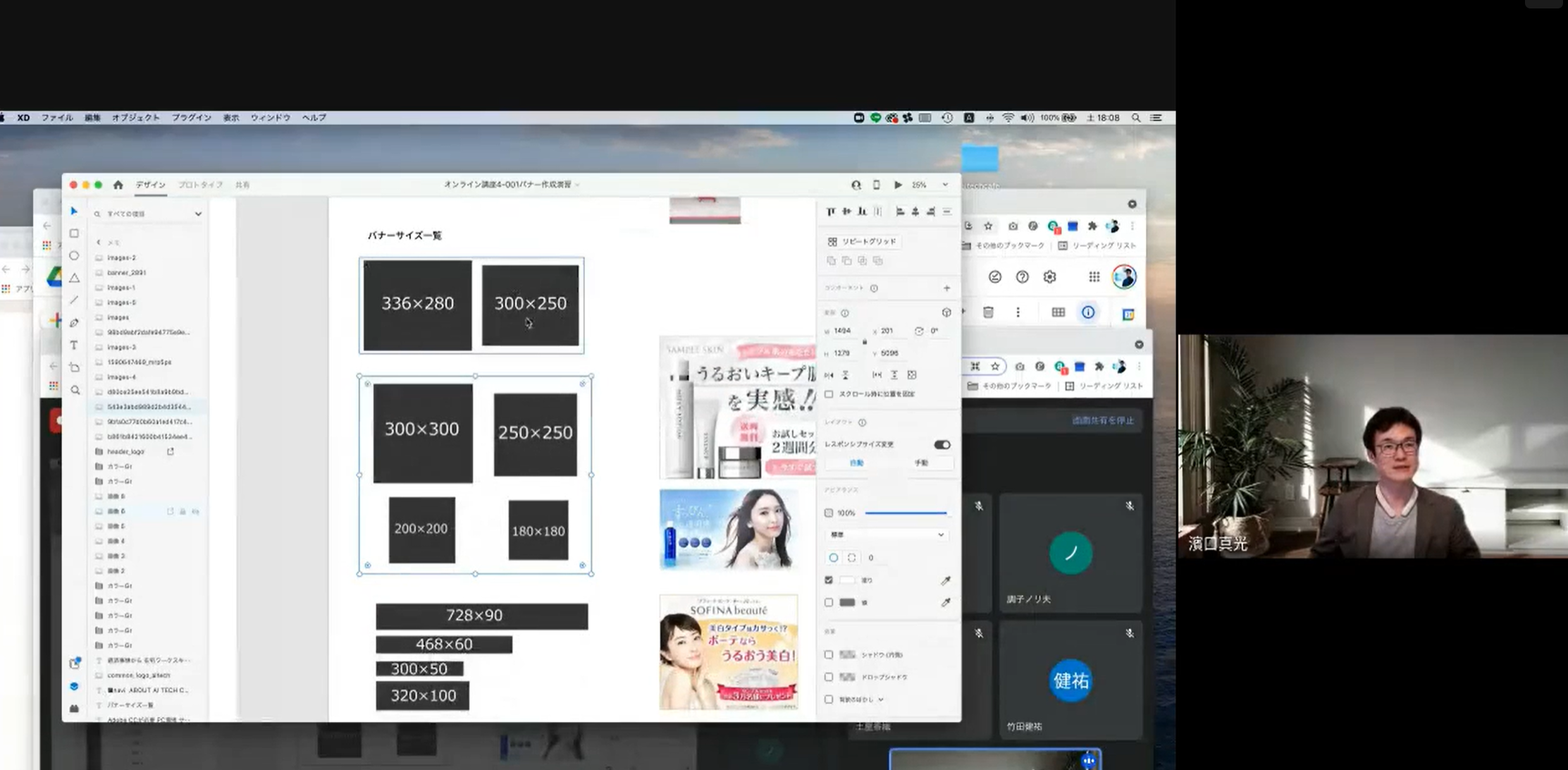The image size is (1568, 770).
Task: Align top edges icon in XD property panel
Action: (831, 212)
